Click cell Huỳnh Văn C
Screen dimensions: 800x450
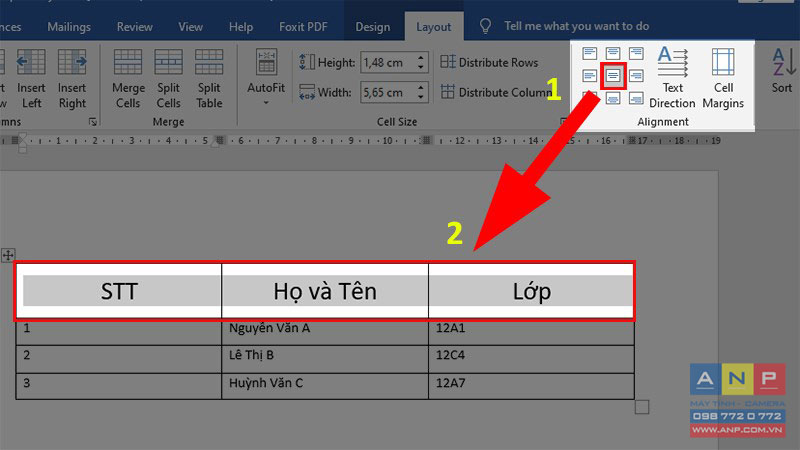point(325,386)
